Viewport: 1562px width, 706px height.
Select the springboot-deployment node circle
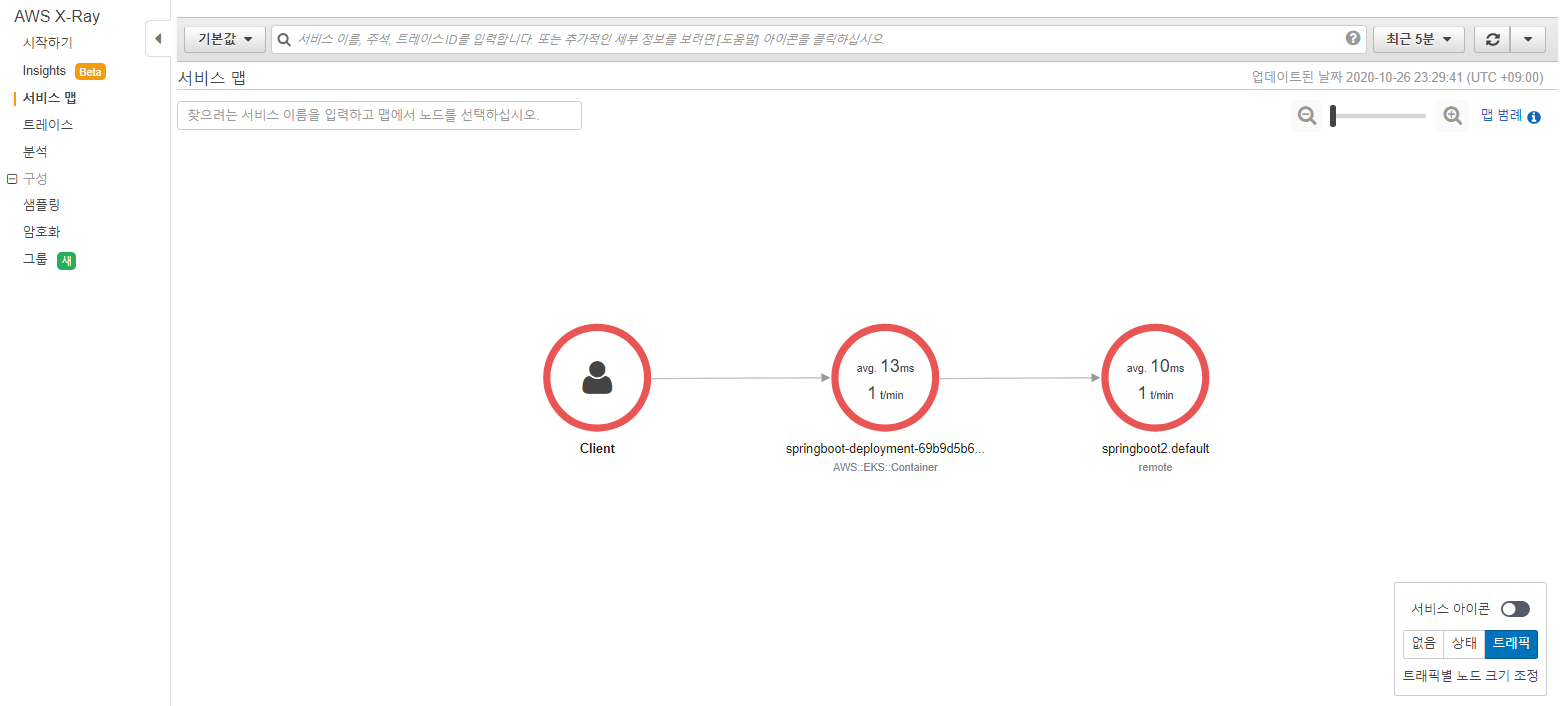coord(885,378)
